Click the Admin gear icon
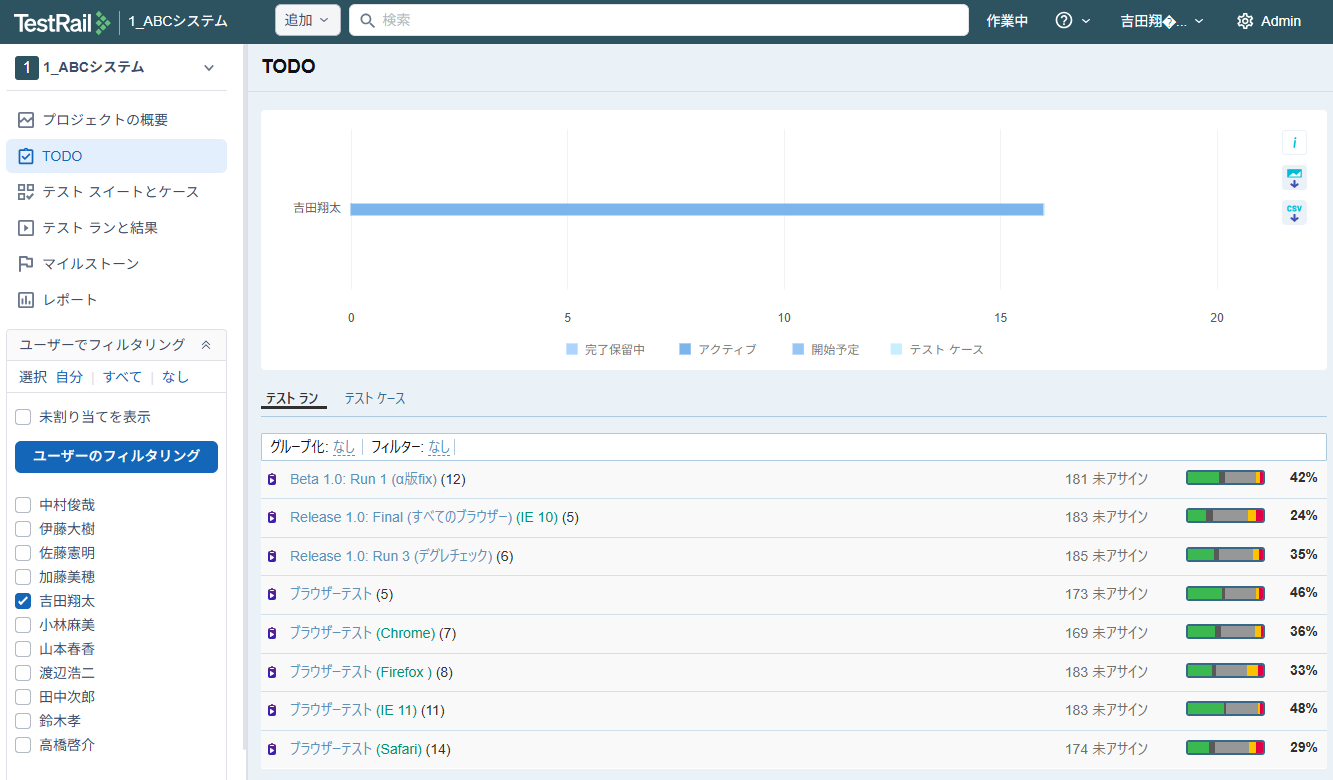This screenshot has width=1333, height=780. (x=1245, y=21)
